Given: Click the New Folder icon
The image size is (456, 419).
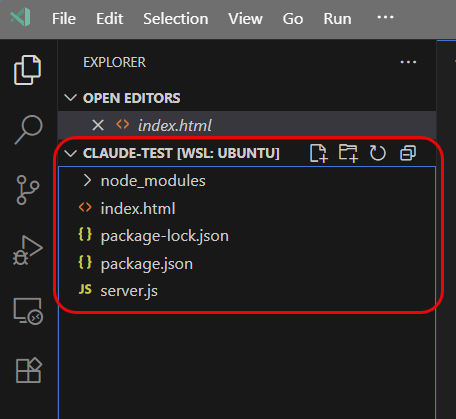Looking at the screenshot, I should (348, 153).
